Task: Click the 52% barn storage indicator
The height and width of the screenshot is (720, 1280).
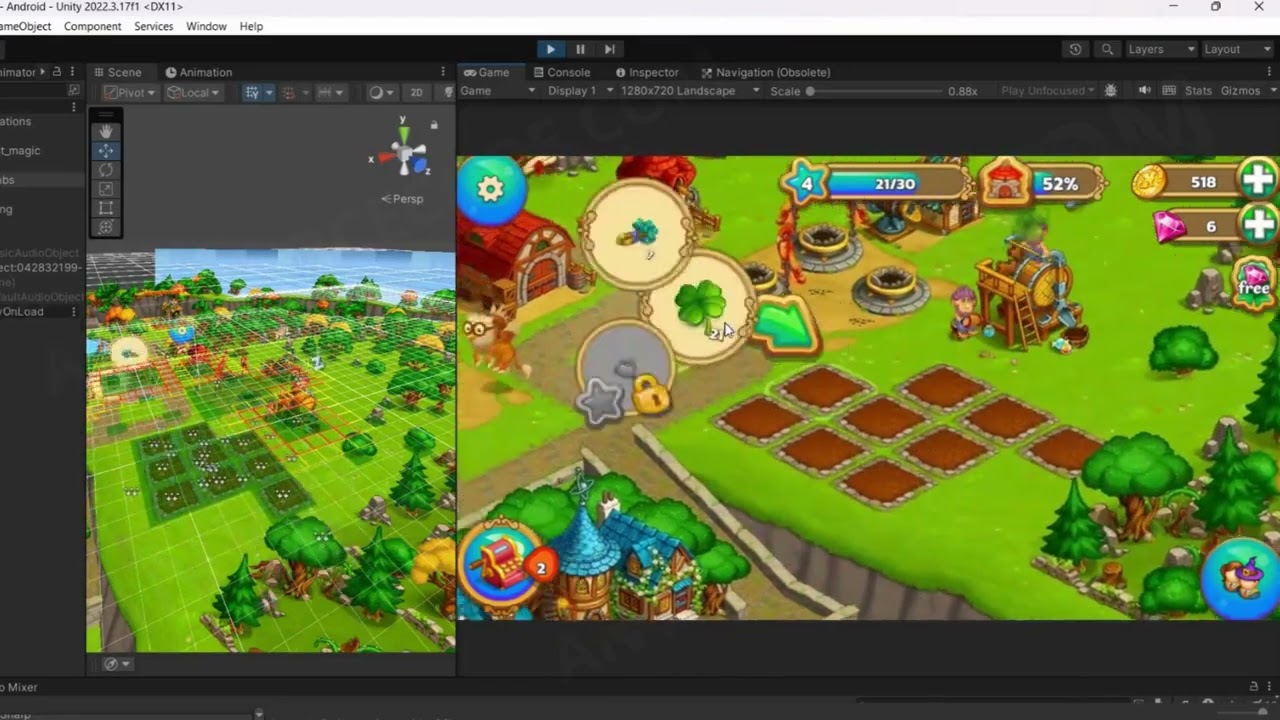Action: [x=1042, y=183]
